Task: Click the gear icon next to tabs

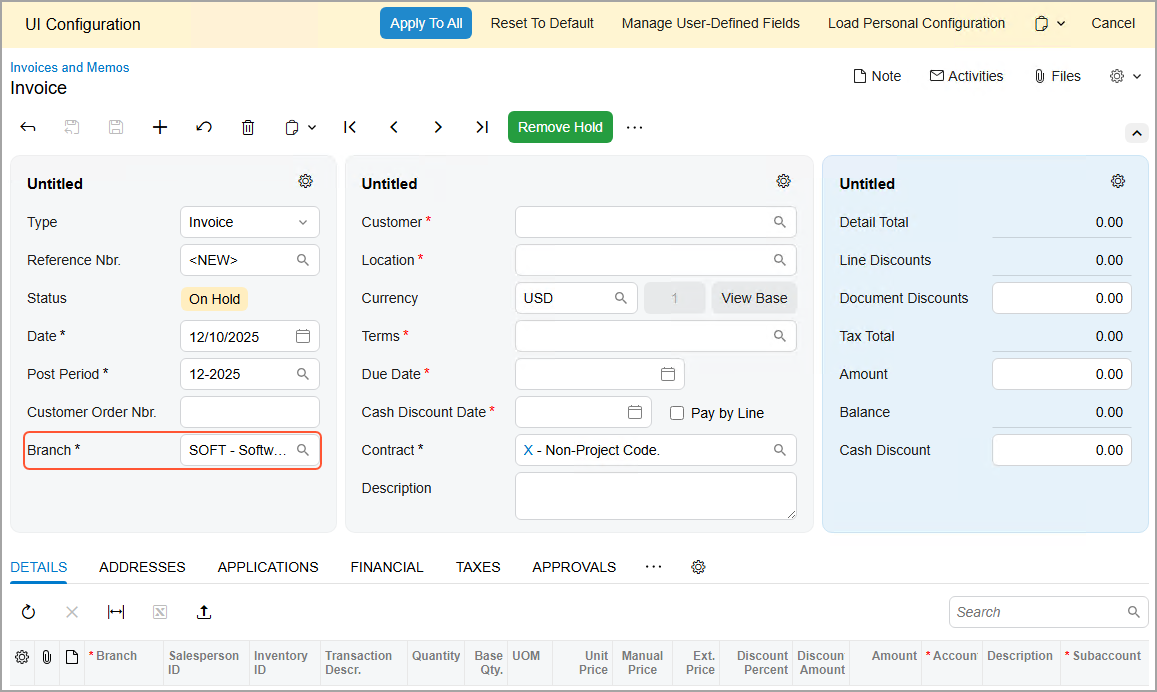Action: tap(698, 567)
